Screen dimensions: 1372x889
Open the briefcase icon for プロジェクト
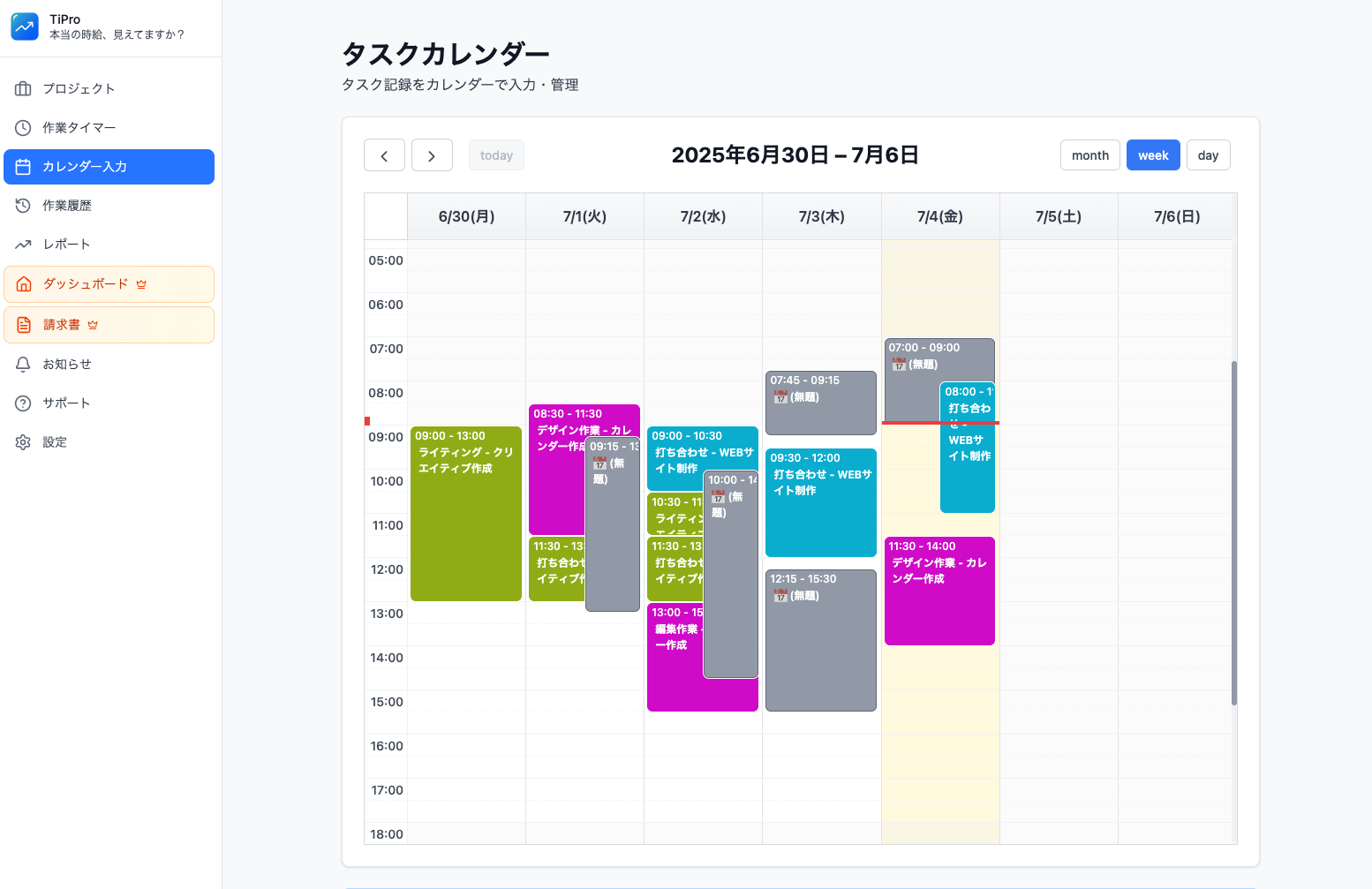click(24, 89)
